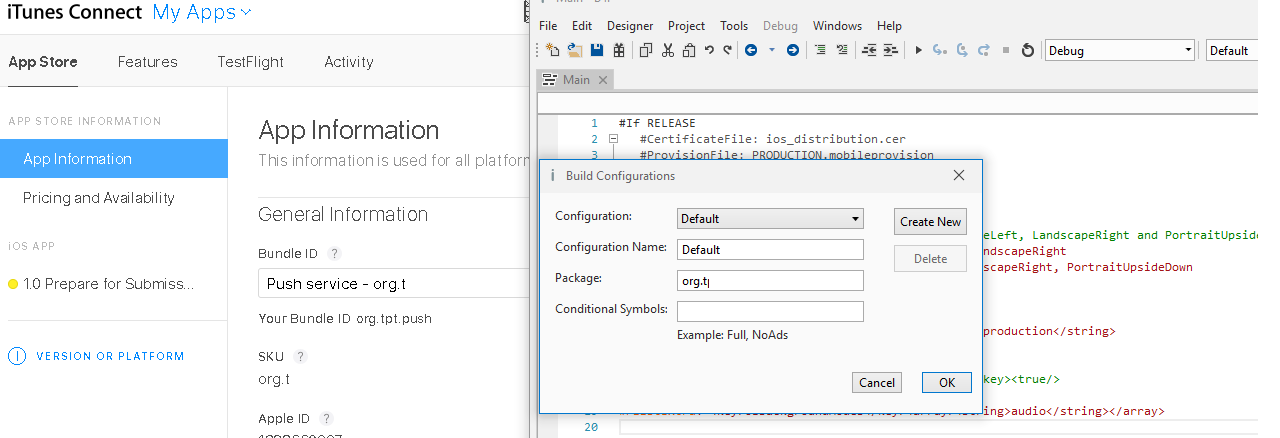The height and width of the screenshot is (438, 1280).
Task: Collapse the code region on line 2
Action: (x=614, y=139)
